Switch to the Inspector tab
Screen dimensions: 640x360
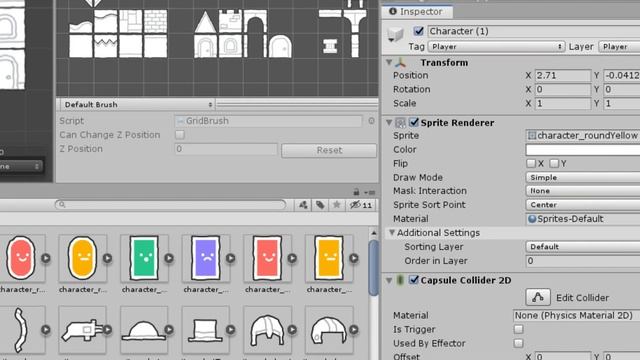(416, 11)
